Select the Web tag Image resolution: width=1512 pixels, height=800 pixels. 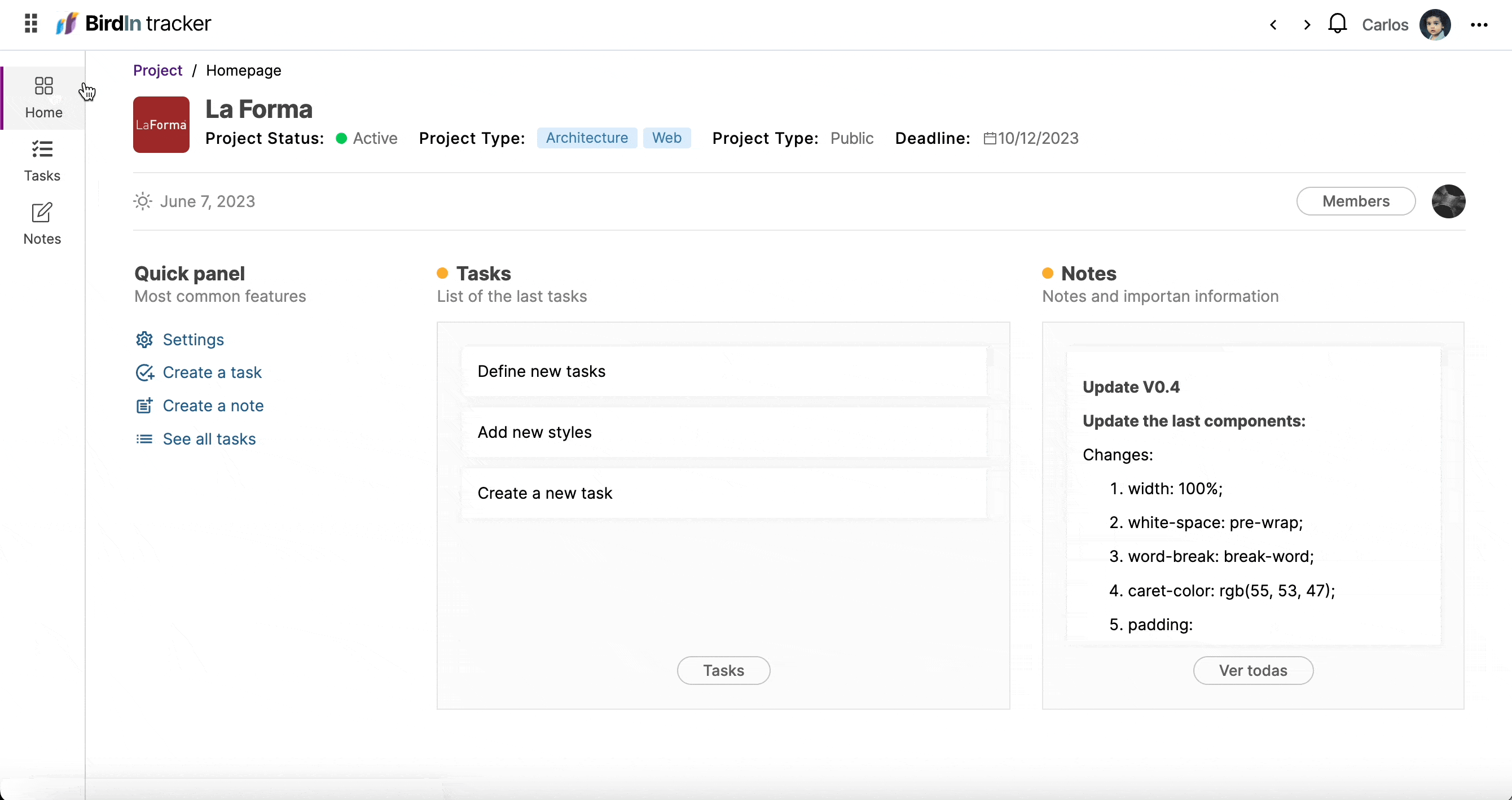click(x=667, y=138)
